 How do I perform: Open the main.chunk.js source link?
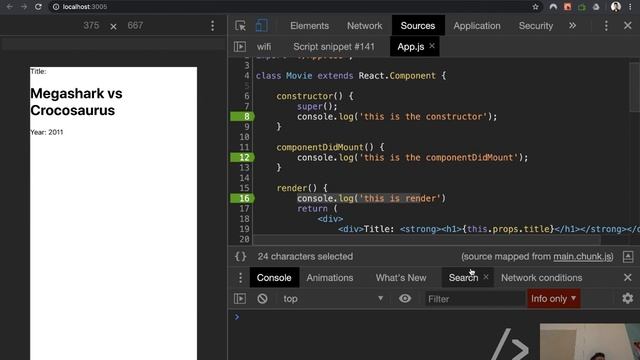[582, 256]
